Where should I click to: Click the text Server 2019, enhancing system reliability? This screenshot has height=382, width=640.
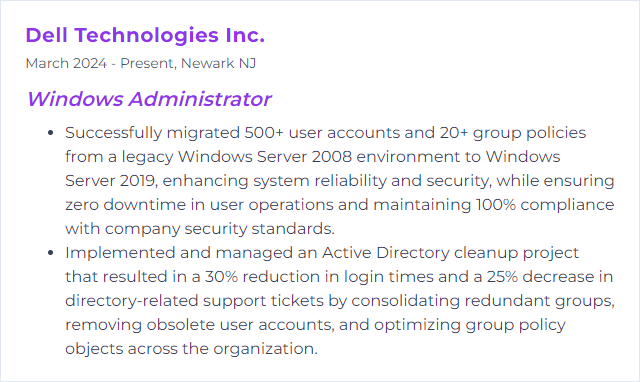pyautogui.click(x=226, y=181)
